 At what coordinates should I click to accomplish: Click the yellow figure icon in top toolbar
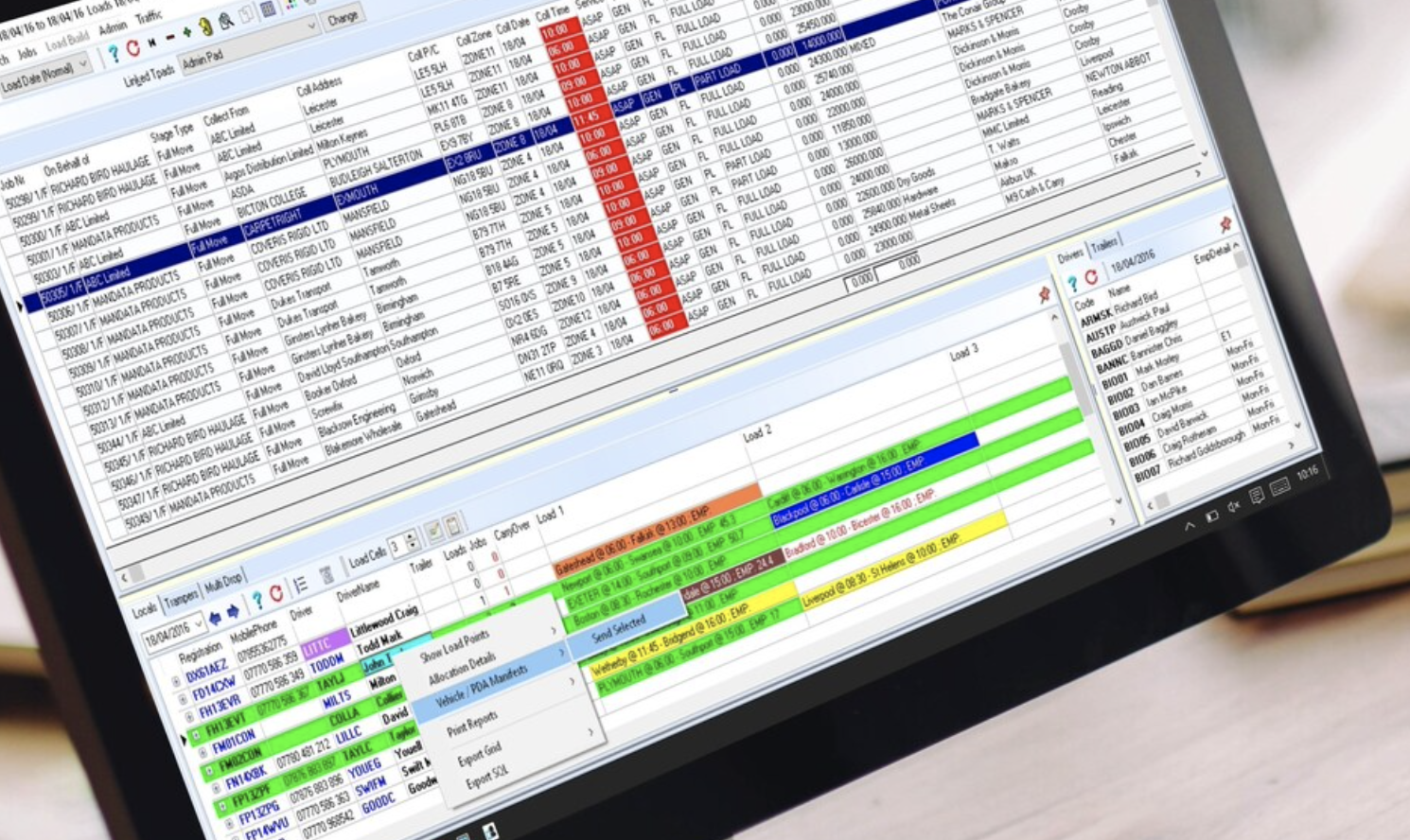pos(205,26)
